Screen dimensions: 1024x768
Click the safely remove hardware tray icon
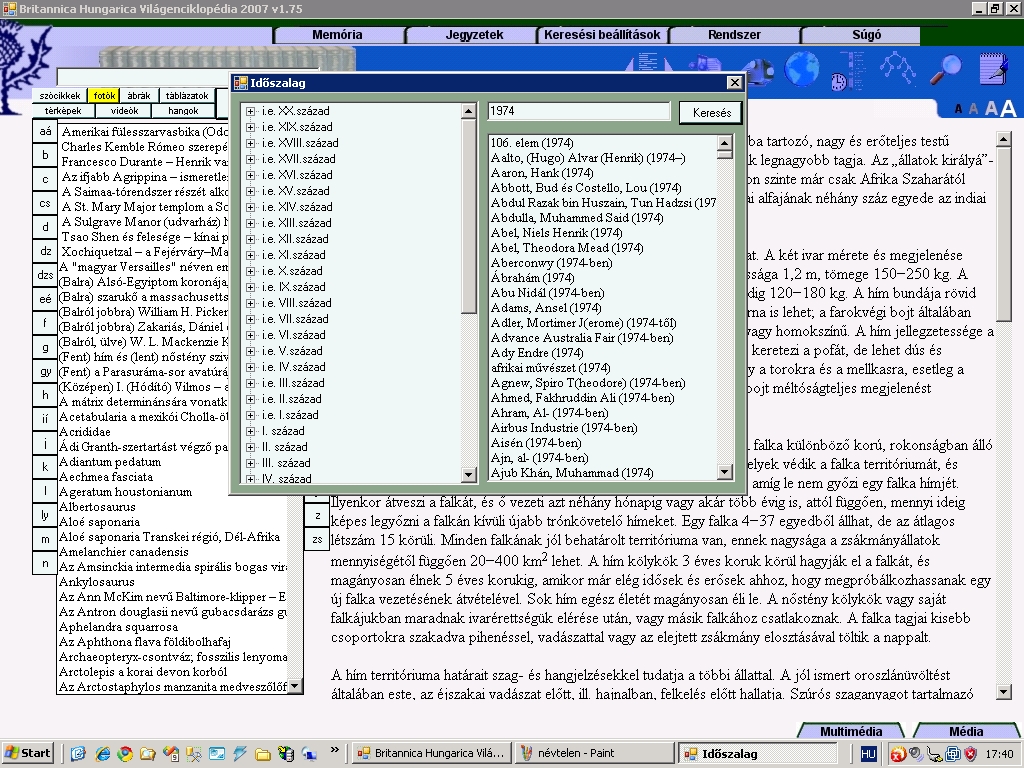point(935,754)
